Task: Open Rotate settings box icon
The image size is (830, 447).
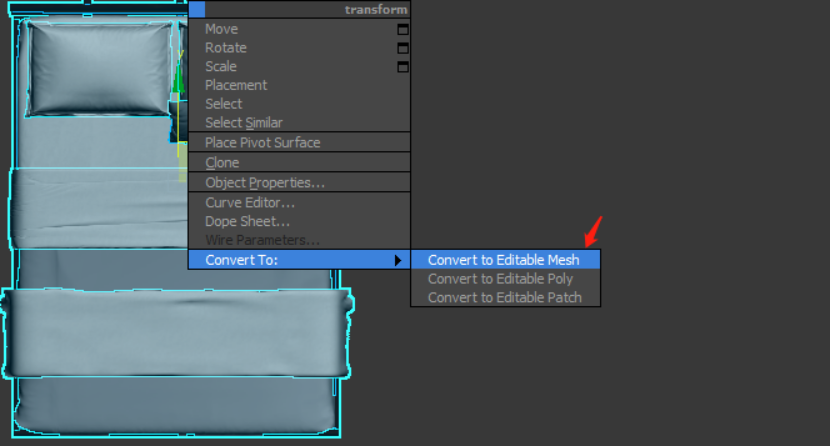Action: pyautogui.click(x=403, y=48)
